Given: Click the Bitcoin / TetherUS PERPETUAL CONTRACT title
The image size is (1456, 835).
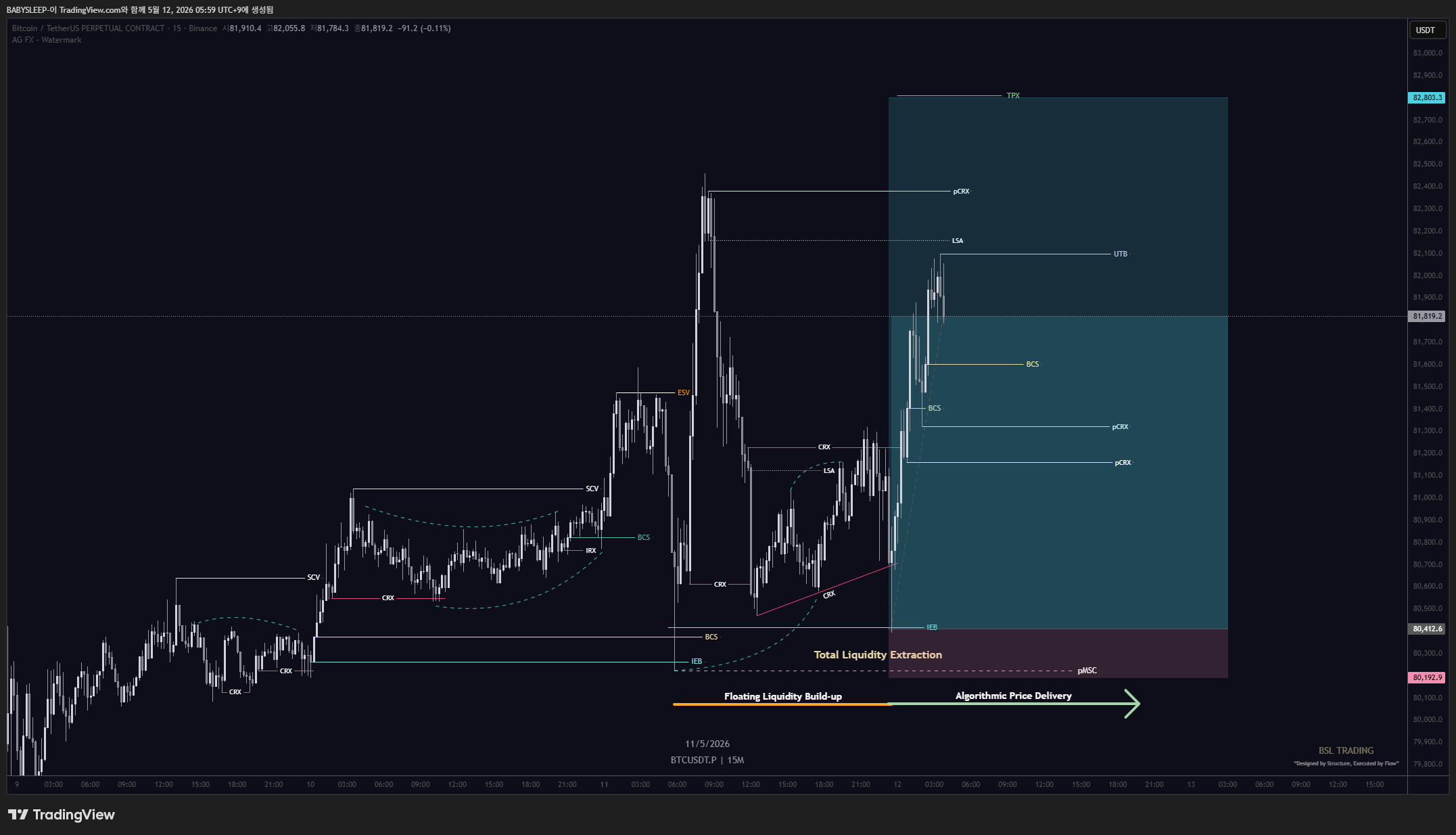Looking at the screenshot, I should [x=89, y=28].
